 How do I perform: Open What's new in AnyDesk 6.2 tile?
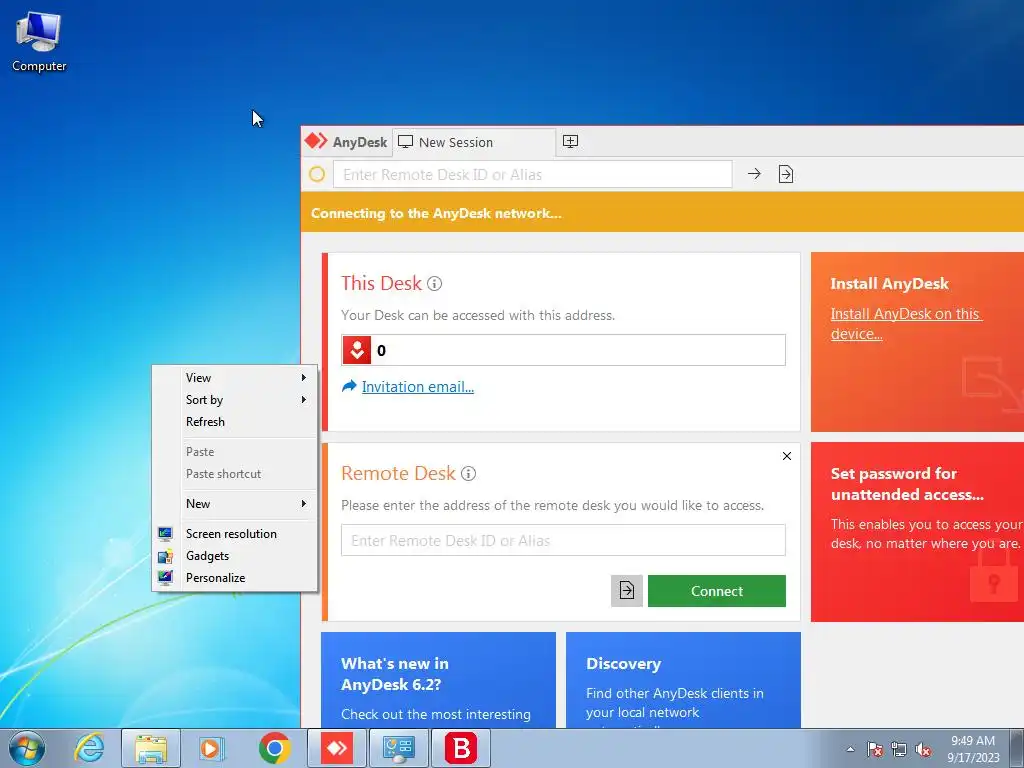438,680
